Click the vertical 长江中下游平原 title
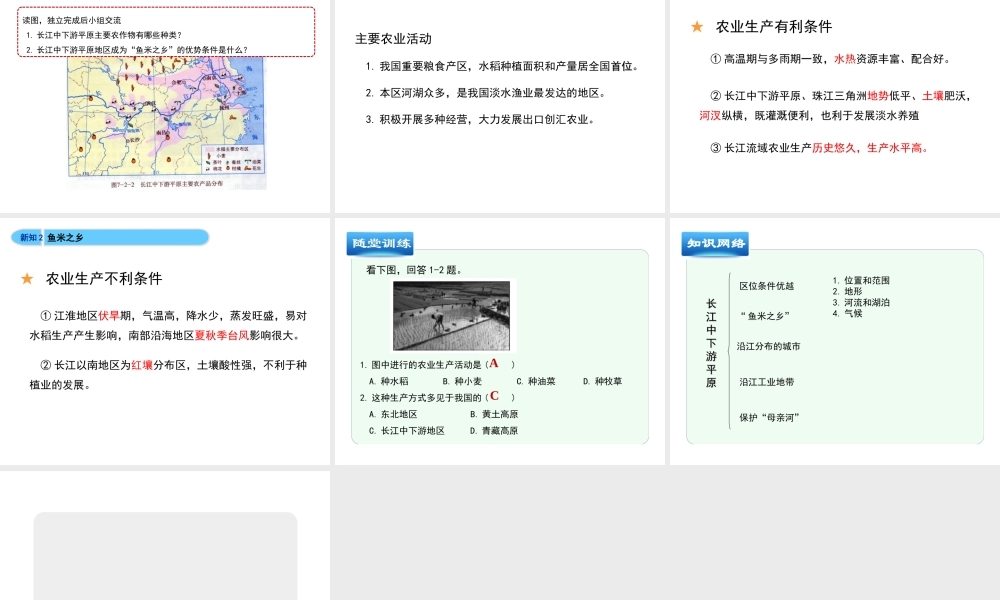Screen dimensions: 1000x600 click(711, 343)
